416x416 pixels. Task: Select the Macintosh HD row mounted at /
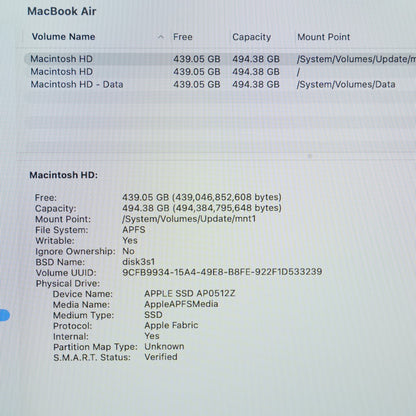220,72
